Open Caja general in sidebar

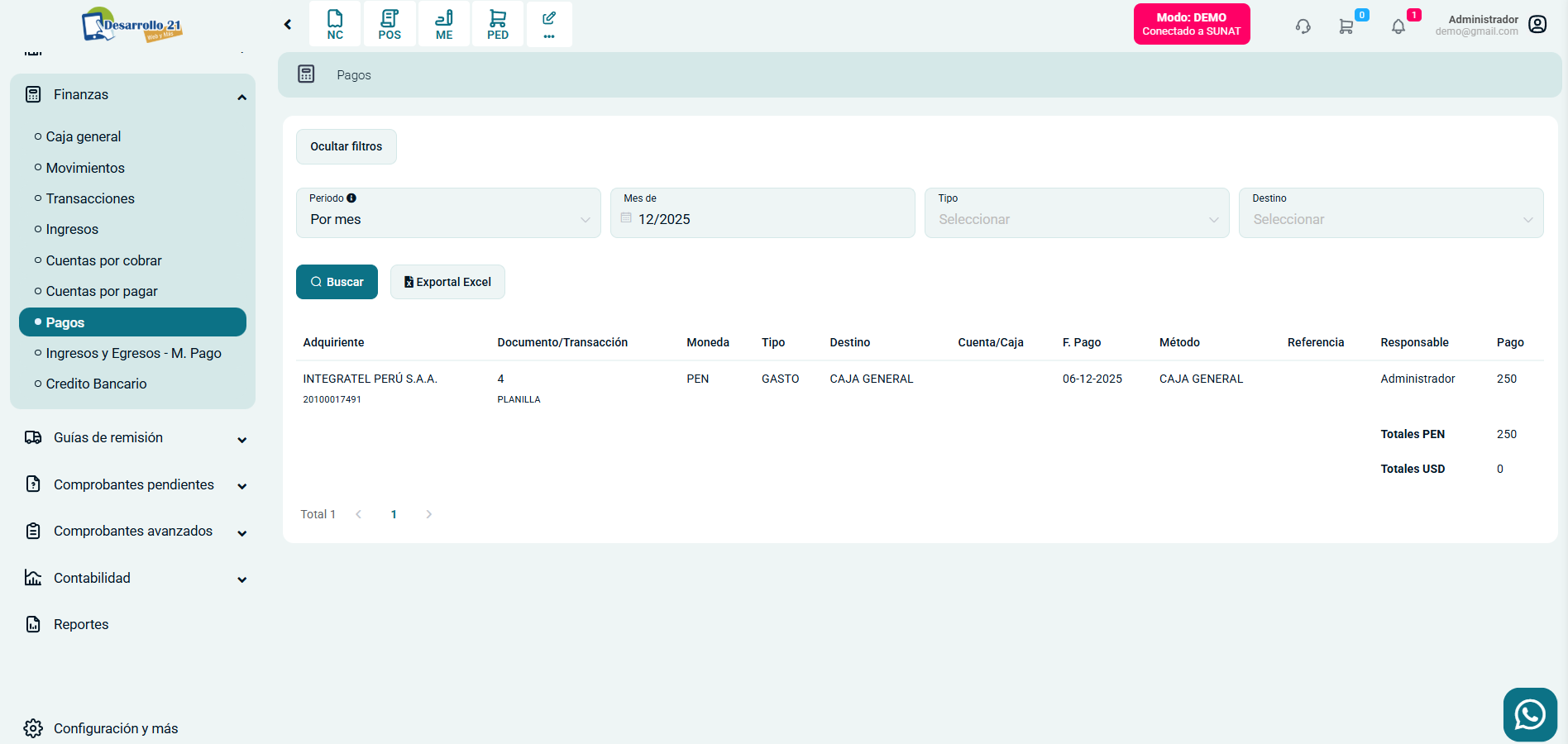[x=84, y=136]
